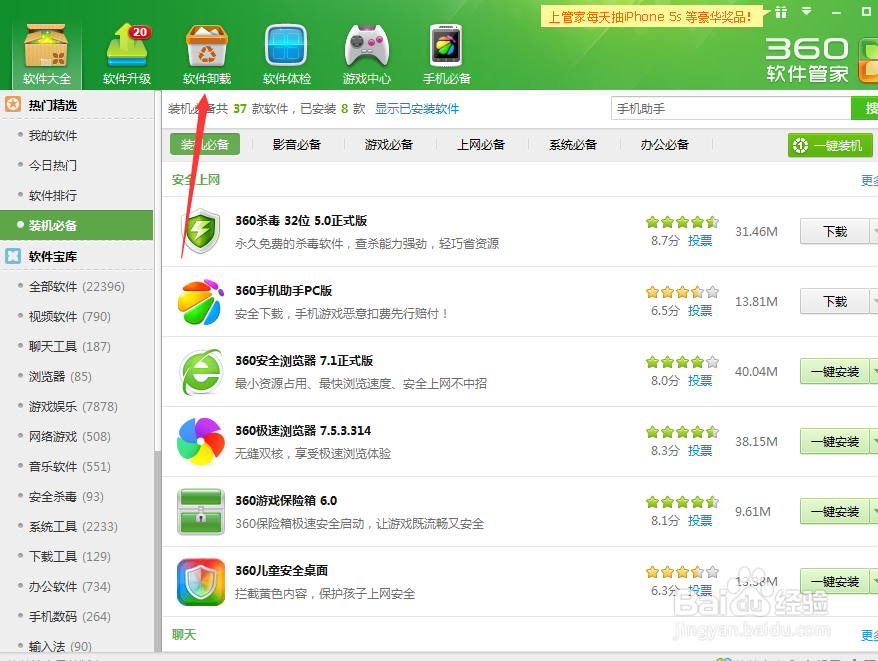878x661 pixels.
Task: Click the 360极速浏览器 colorful wheel icon
Action: pyautogui.click(x=199, y=441)
